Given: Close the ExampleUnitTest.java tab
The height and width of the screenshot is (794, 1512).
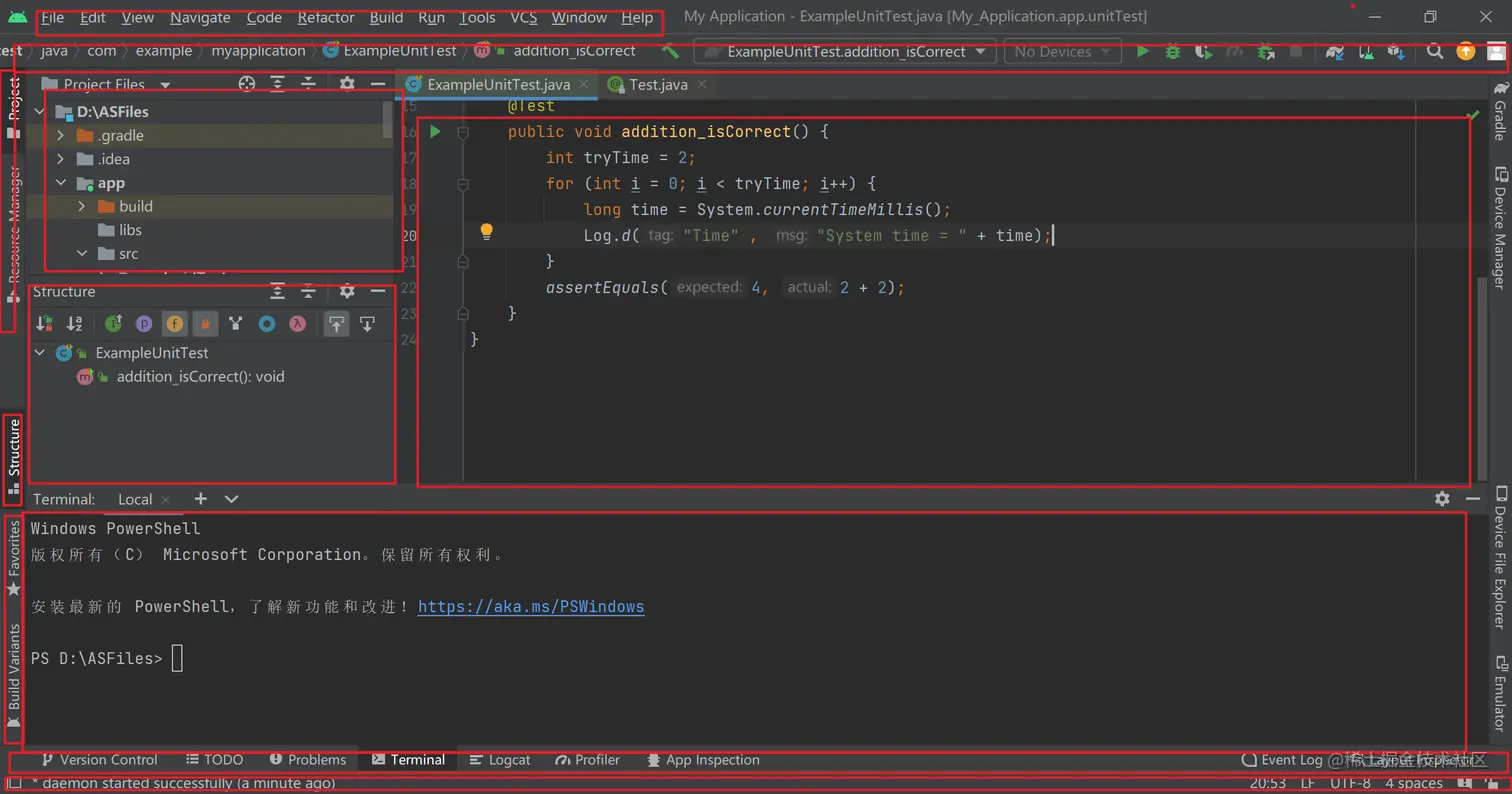Looking at the screenshot, I should point(582,84).
